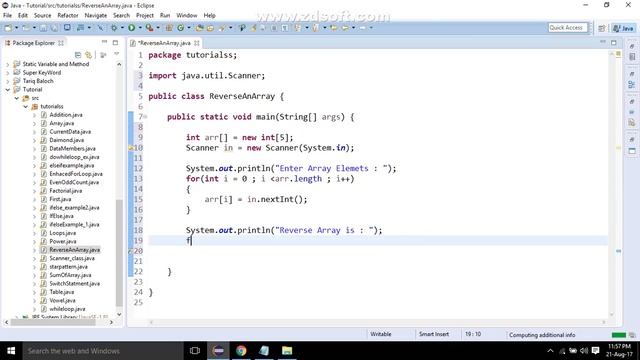640x360 pixels.
Task: Open the Window menu
Action: coord(187,16)
